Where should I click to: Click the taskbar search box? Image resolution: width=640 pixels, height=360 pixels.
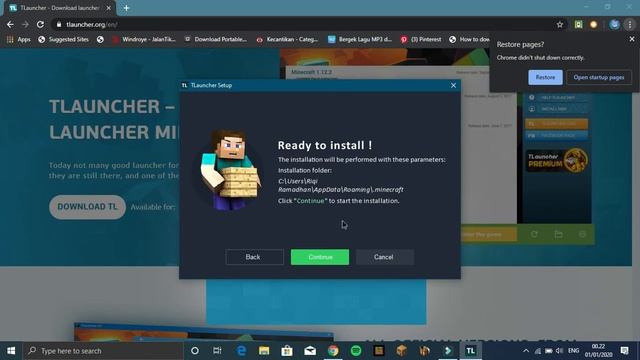(103, 351)
